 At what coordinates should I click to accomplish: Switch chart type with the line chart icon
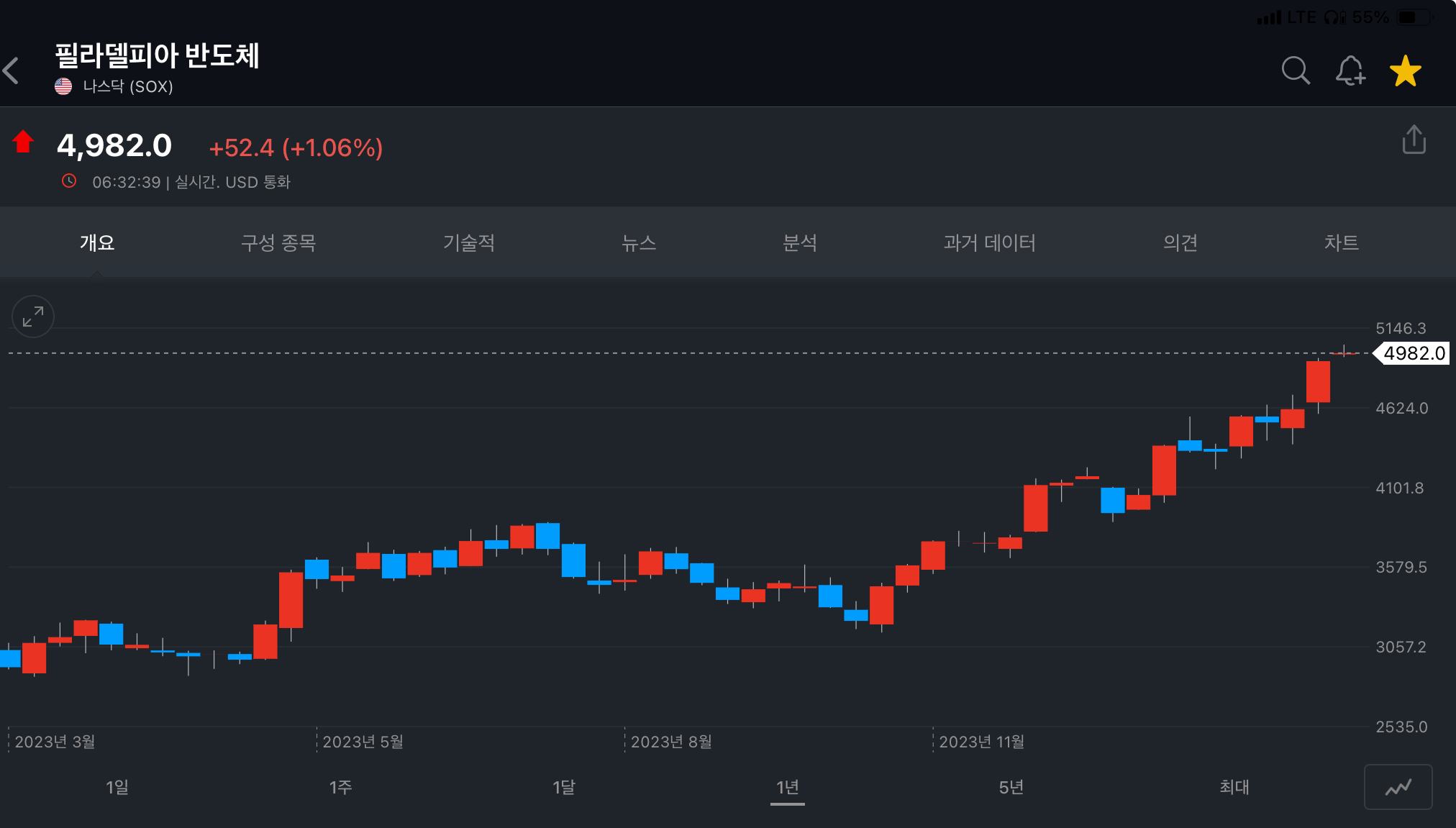(1398, 787)
